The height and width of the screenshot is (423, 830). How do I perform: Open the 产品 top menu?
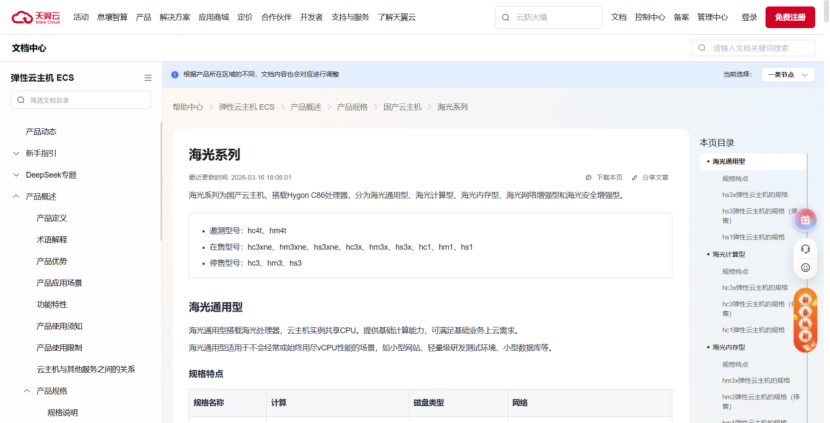[143, 17]
